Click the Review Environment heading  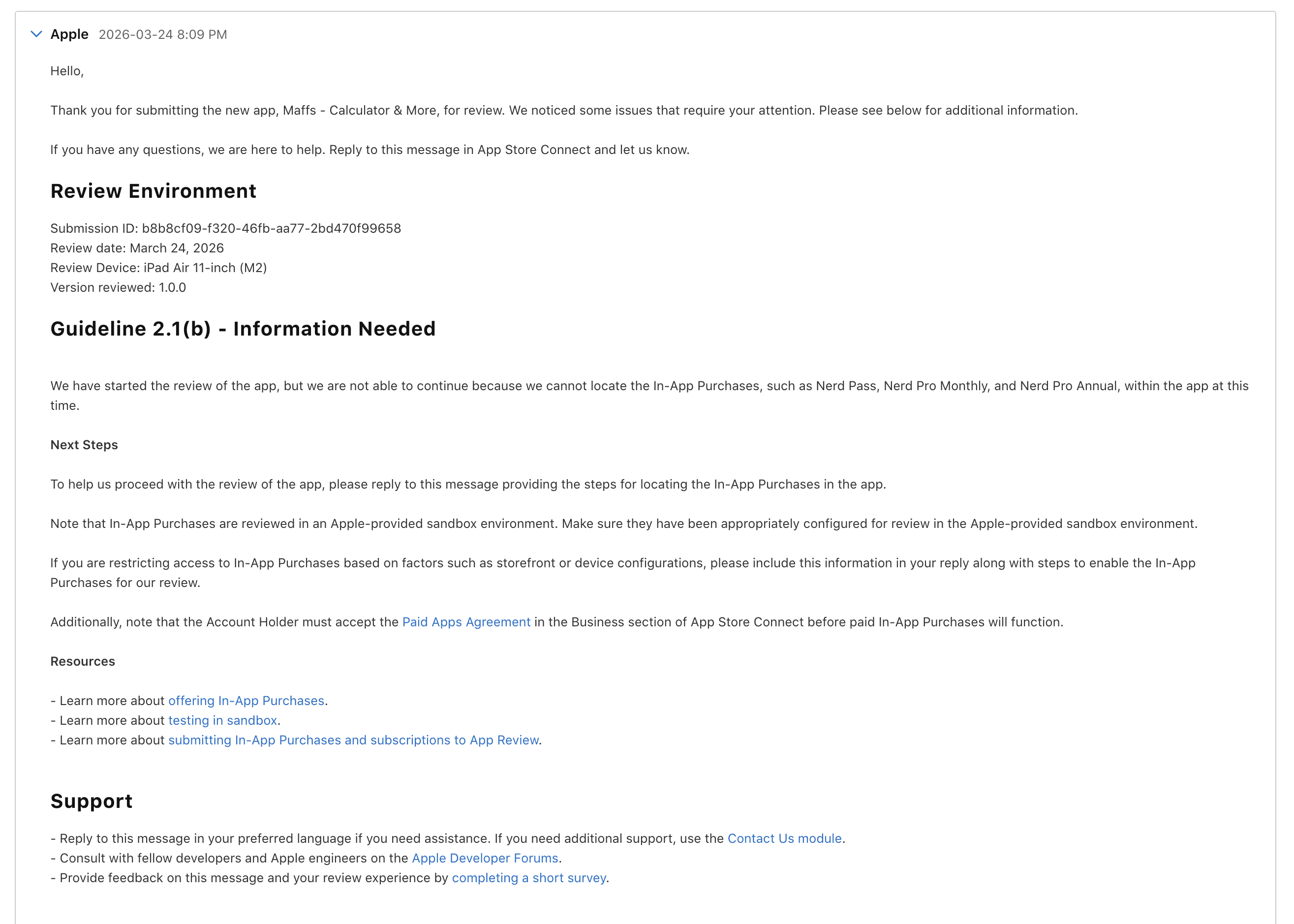click(153, 191)
